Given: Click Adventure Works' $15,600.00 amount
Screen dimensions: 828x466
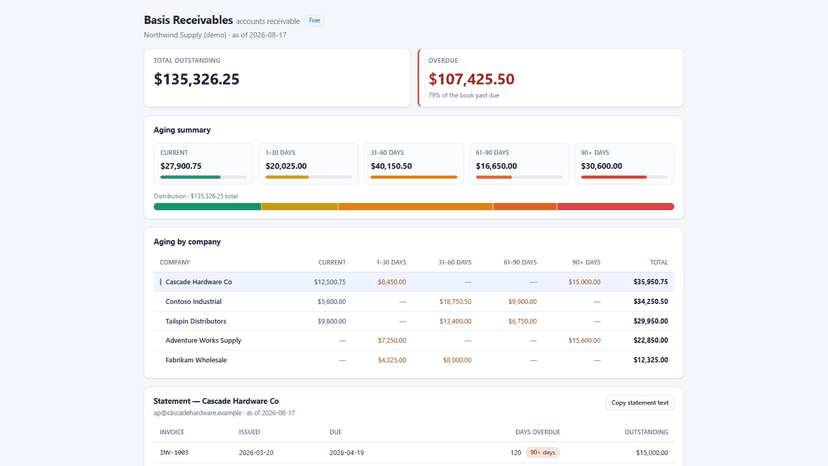Looking at the screenshot, I should [585, 341].
